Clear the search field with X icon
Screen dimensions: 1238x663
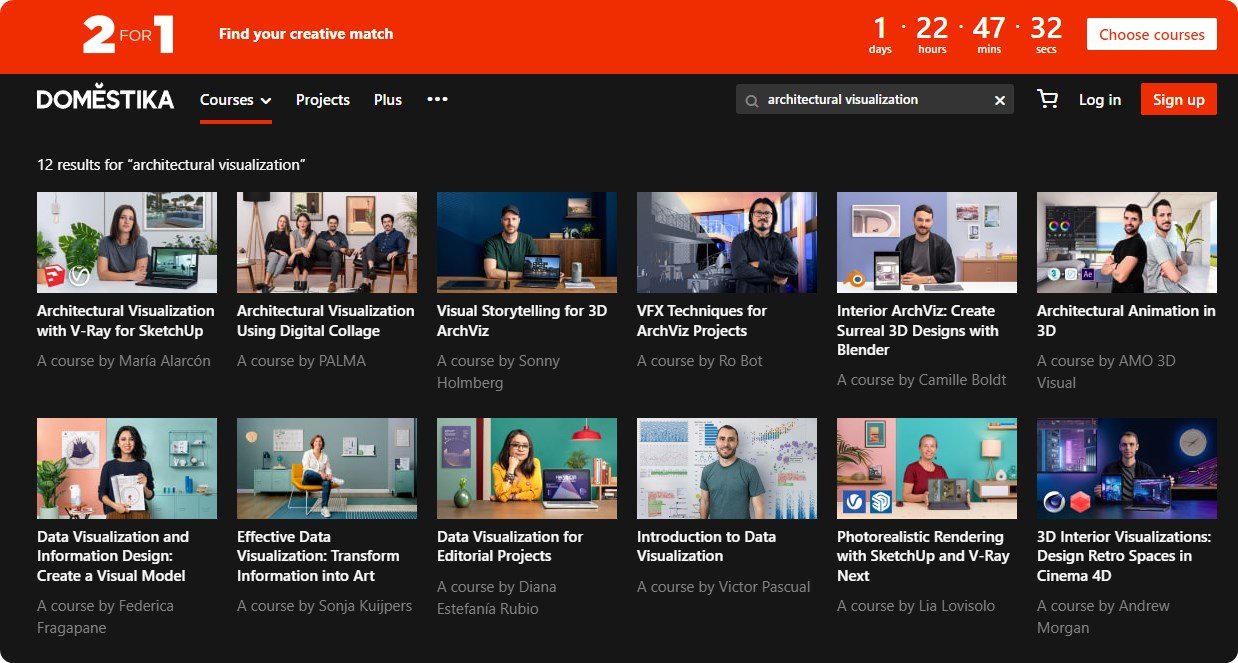click(x=999, y=100)
